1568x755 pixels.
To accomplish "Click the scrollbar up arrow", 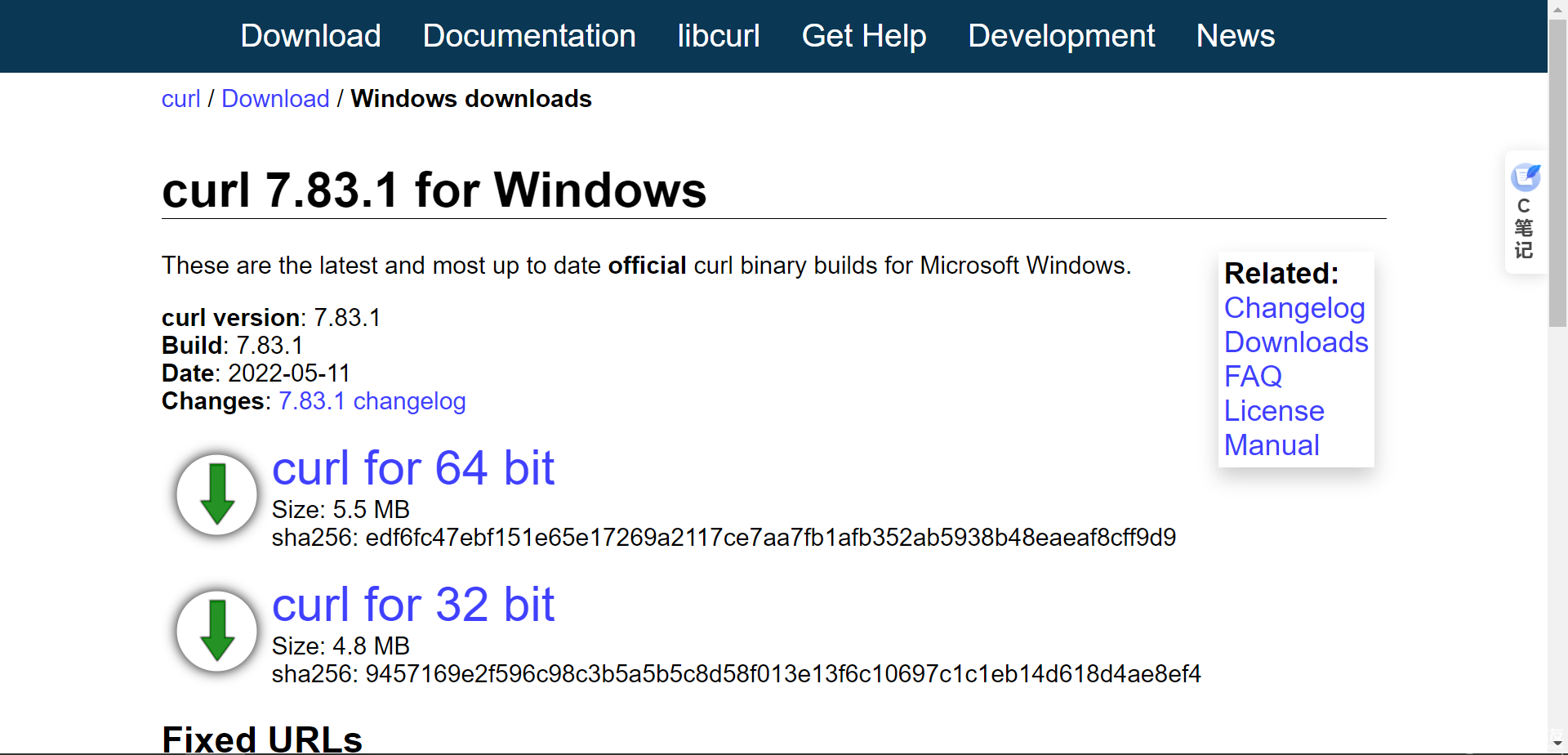I will pos(1557,9).
